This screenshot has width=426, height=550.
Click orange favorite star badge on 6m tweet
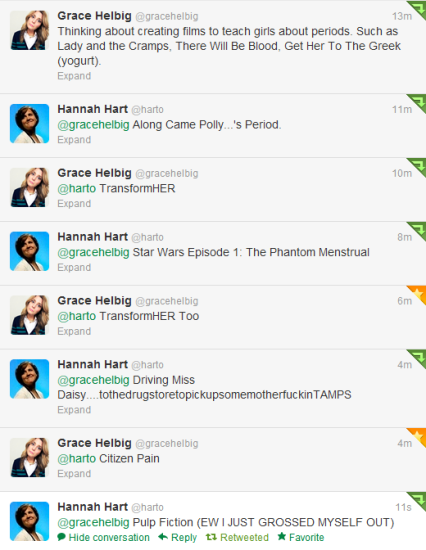click(417, 295)
